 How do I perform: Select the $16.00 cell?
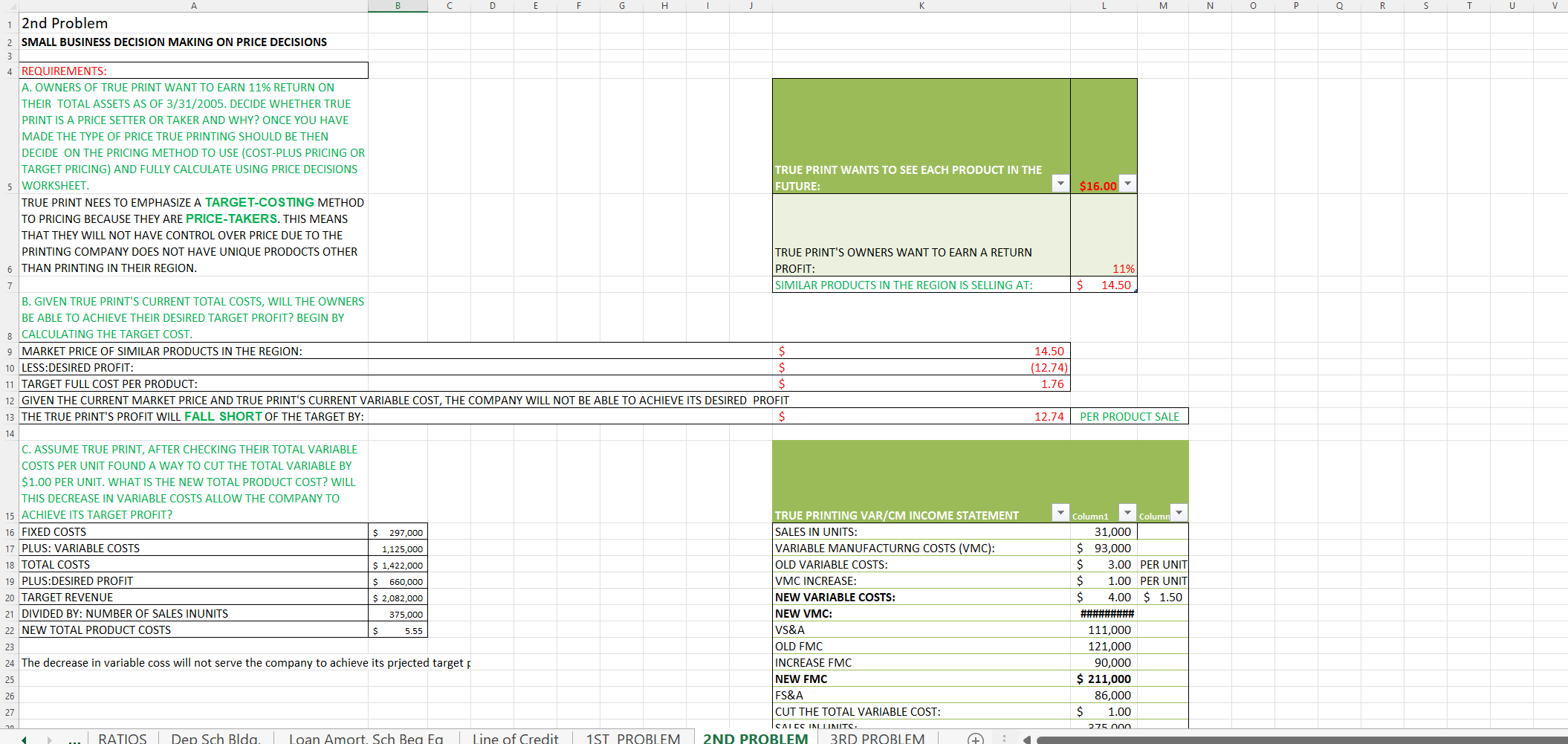1104,136
